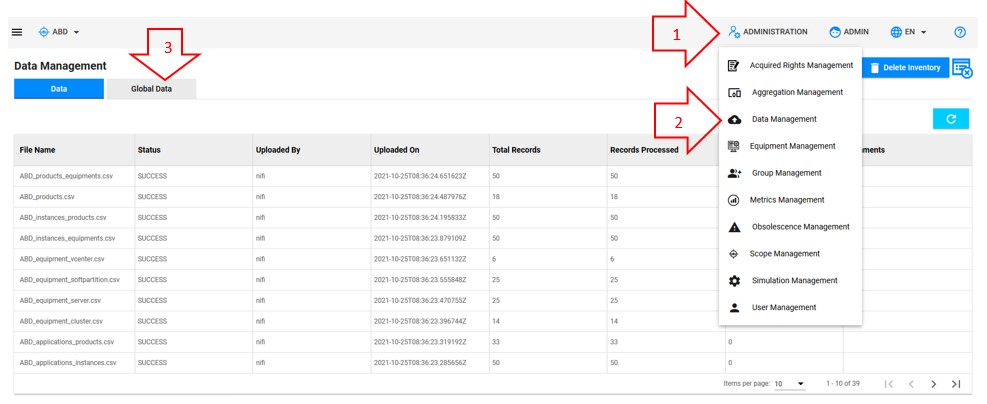Go to the next page of results

933,384
